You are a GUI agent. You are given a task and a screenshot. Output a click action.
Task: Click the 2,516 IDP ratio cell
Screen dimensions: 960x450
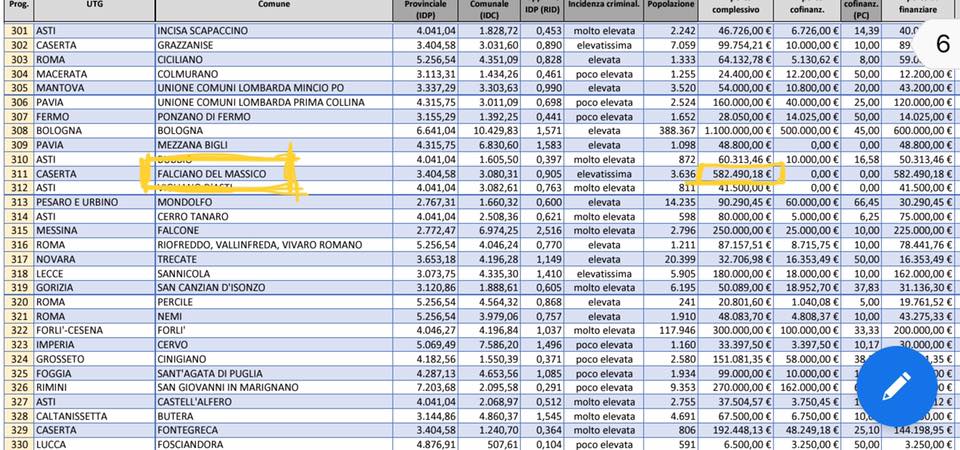tap(542, 231)
